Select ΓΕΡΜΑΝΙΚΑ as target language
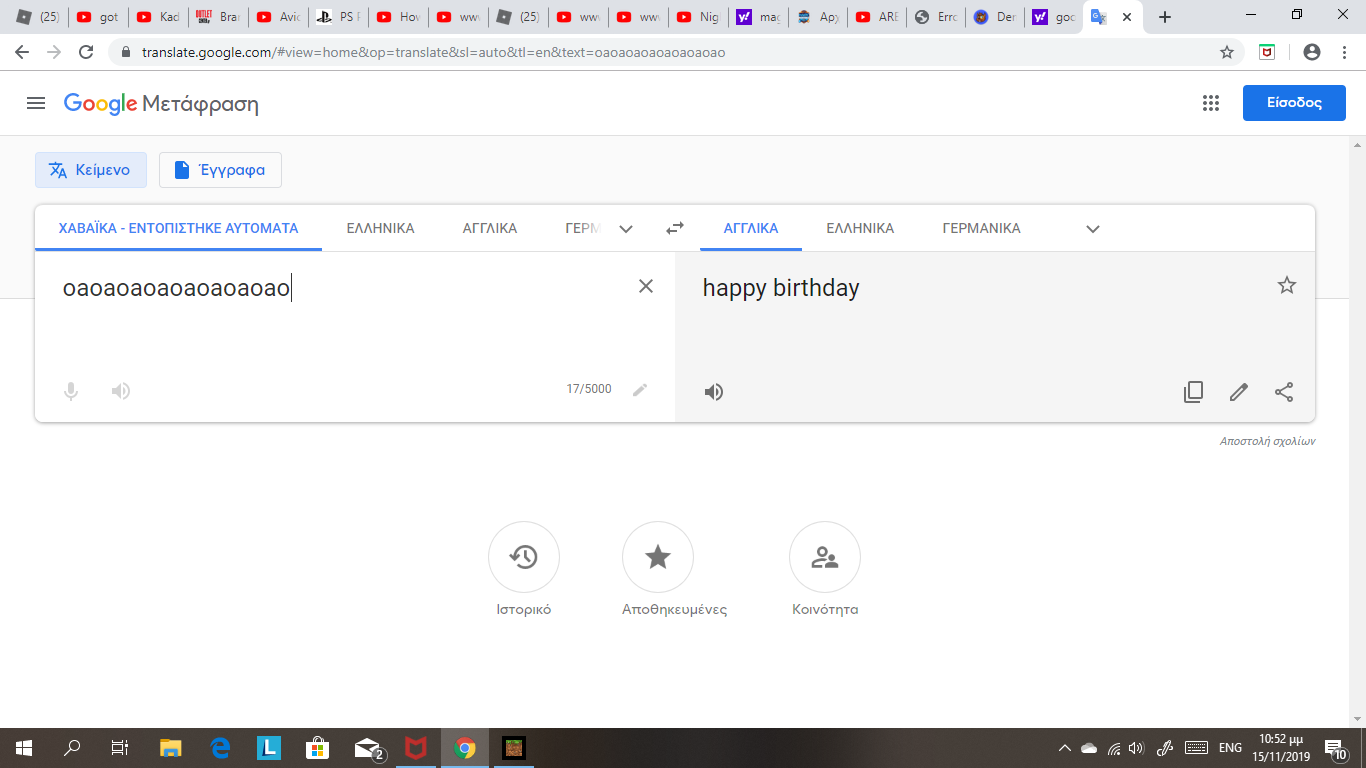1366x768 pixels. pos(981,228)
